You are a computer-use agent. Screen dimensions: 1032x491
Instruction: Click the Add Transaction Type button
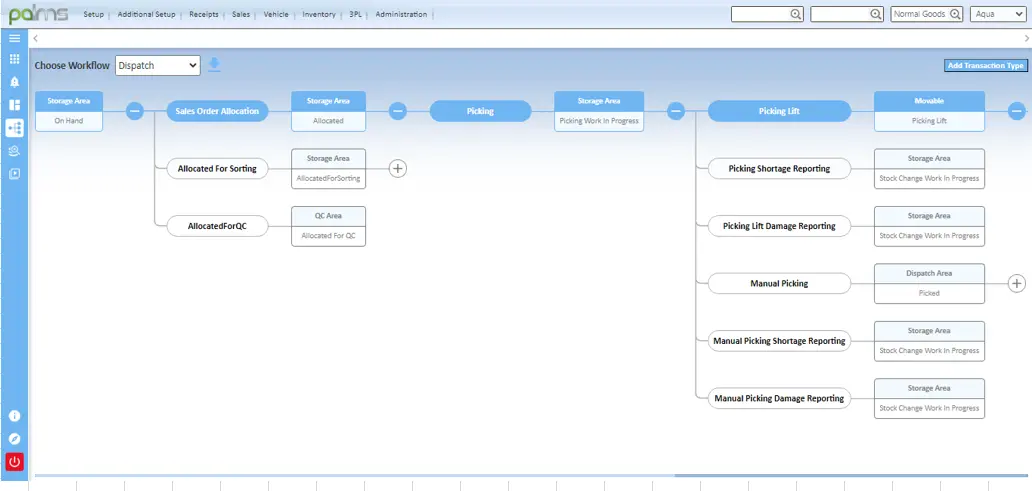coord(985,65)
